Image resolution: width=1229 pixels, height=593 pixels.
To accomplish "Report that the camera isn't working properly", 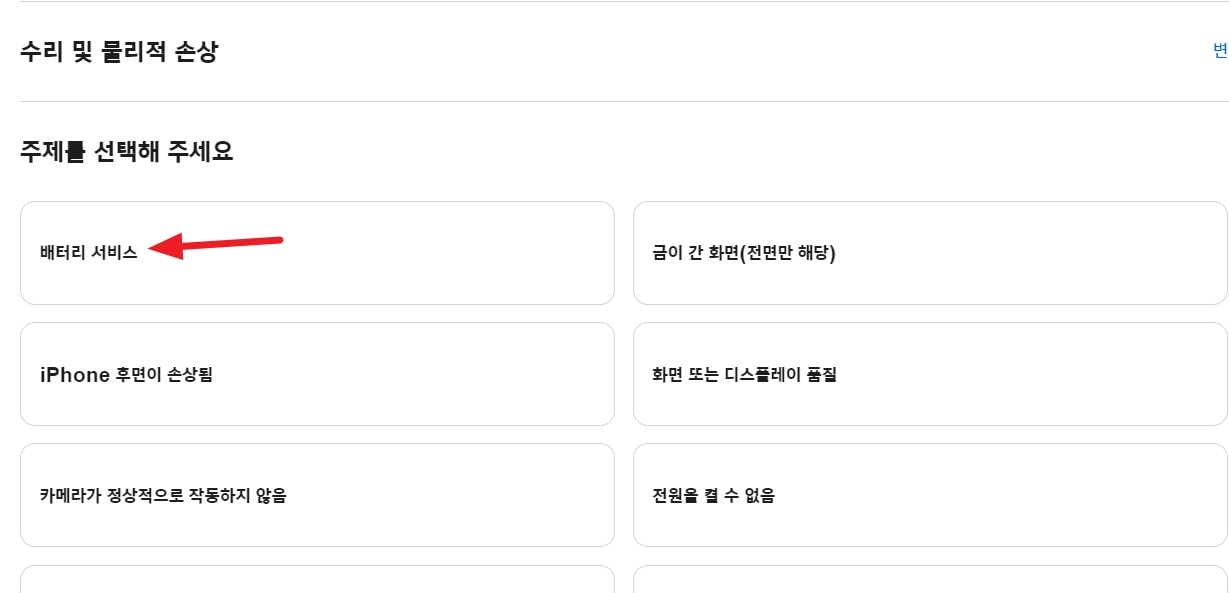I will (x=316, y=495).
